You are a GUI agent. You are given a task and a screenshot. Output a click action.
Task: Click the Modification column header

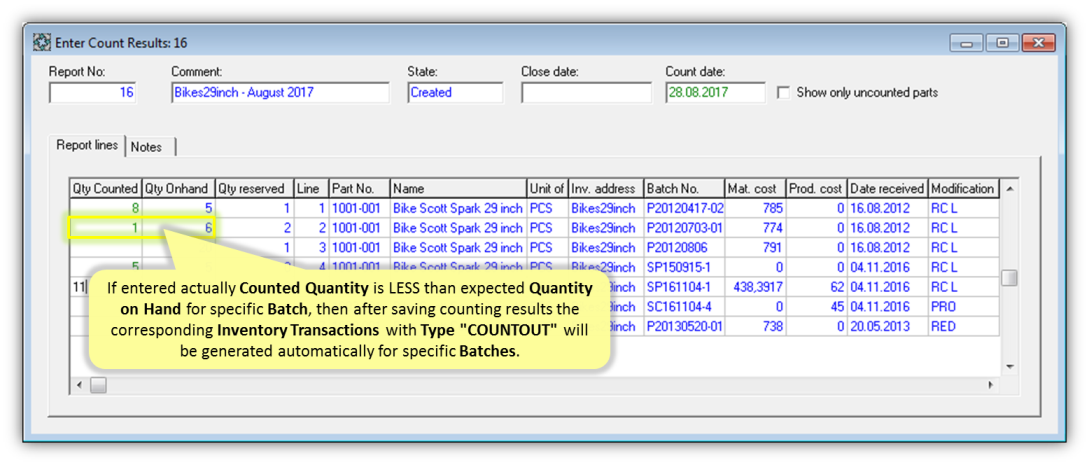click(963, 188)
